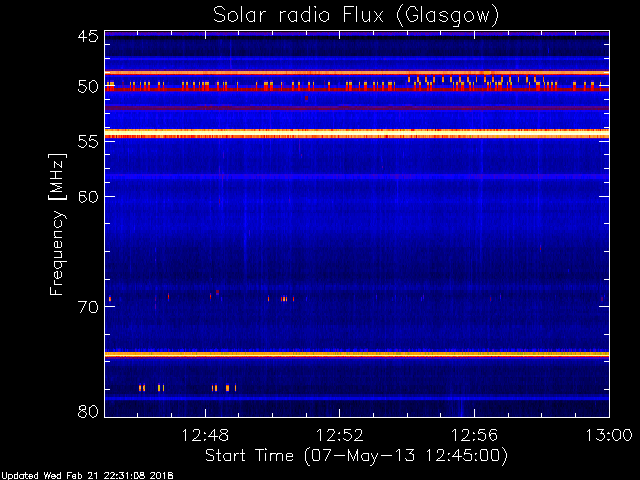640x480 pixels.
Task: Click the yellow horizontal band near 74 MHz
Action: 357,354
